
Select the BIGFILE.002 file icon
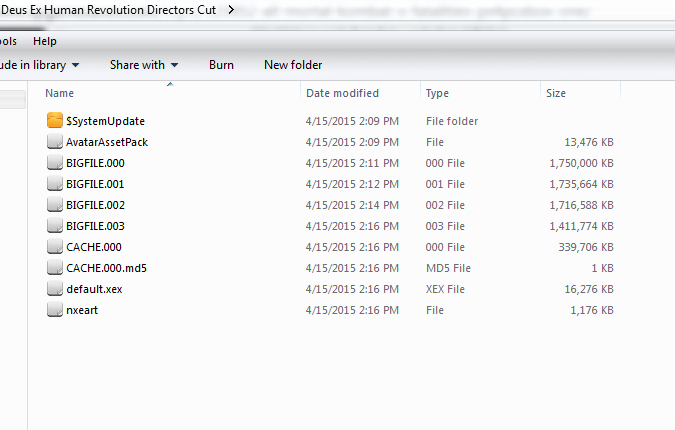pos(54,205)
